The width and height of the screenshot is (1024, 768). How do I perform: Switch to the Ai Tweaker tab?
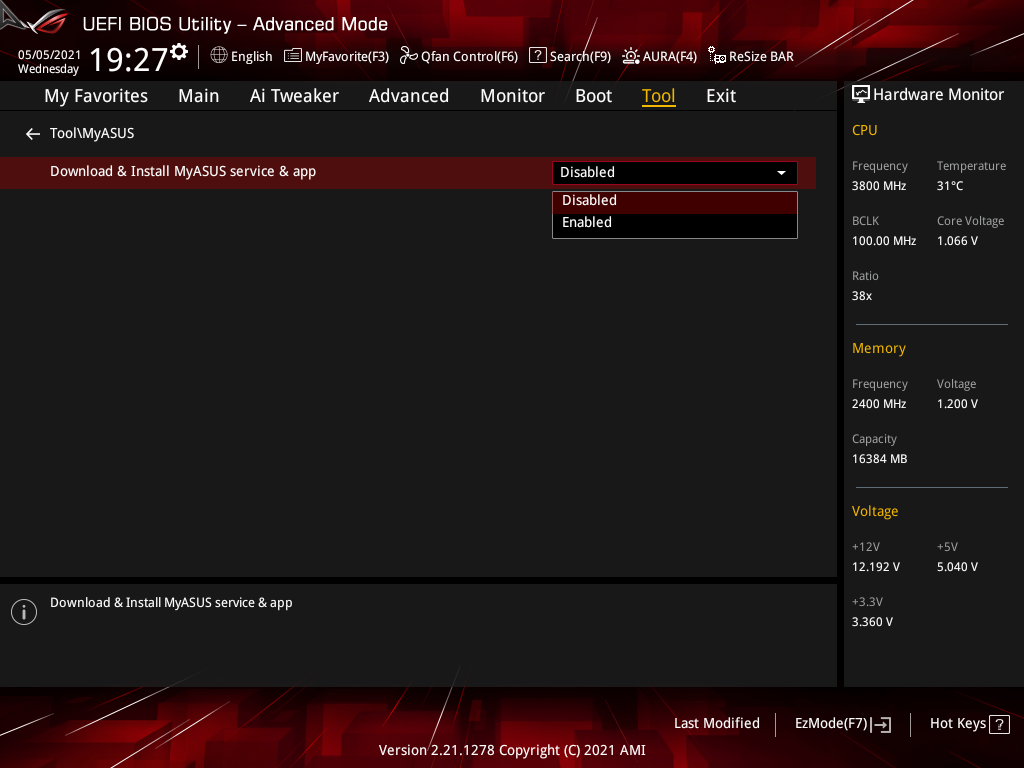(294, 96)
